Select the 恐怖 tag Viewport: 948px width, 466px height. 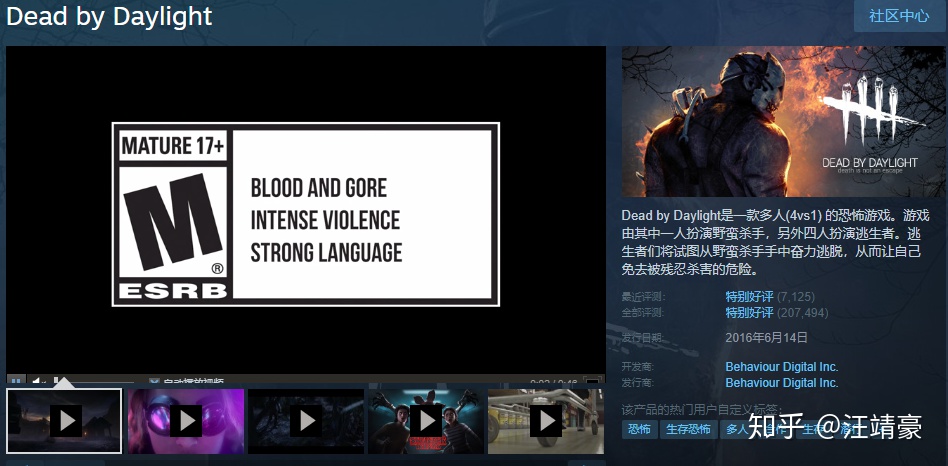click(640, 430)
